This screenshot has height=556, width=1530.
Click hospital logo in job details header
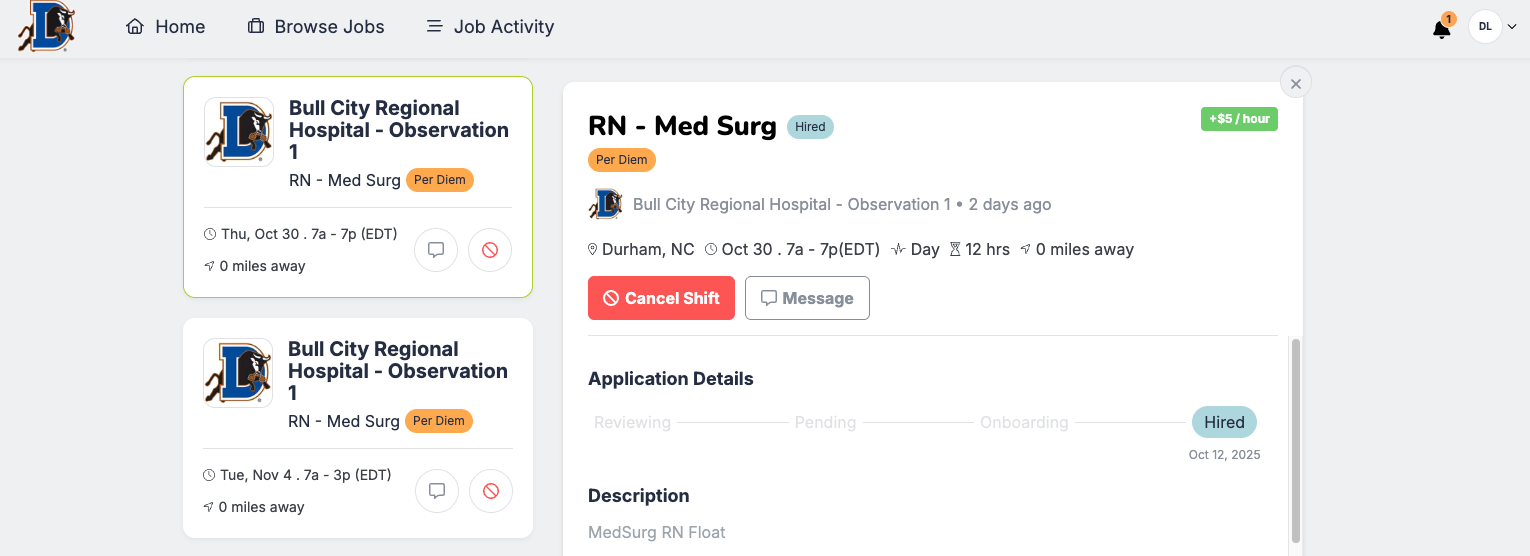[x=605, y=204]
